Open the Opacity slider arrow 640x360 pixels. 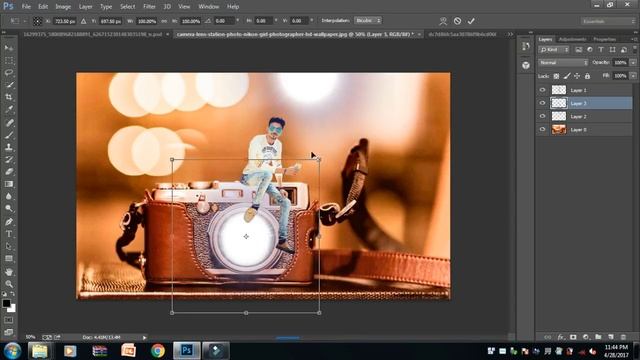click(x=633, y=63)
